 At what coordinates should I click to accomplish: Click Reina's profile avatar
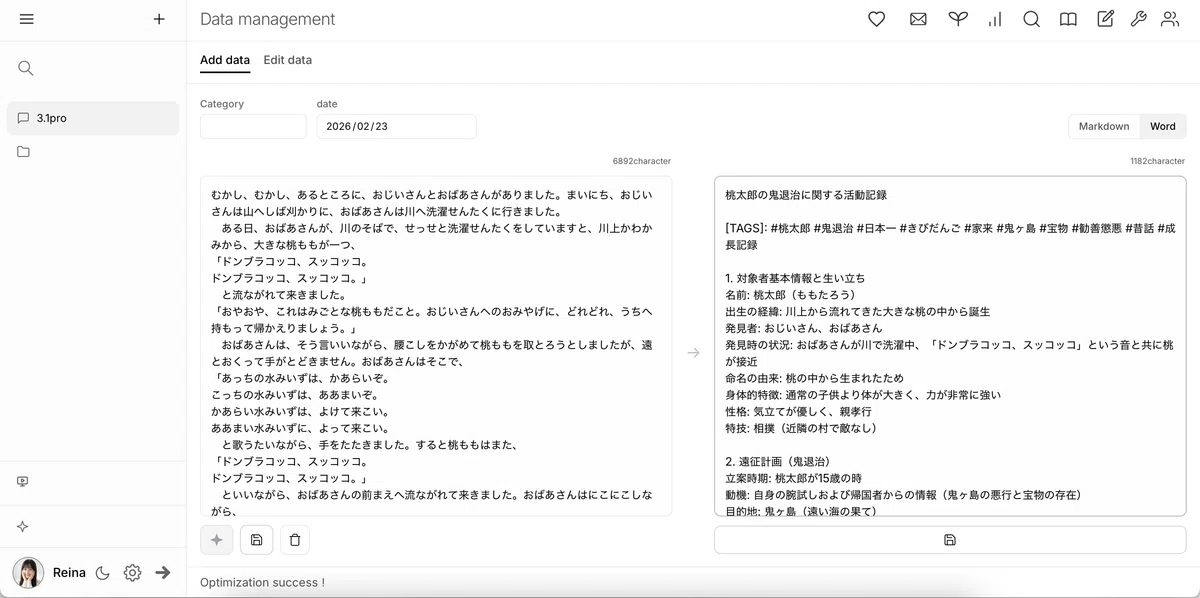tap(28, 573)
